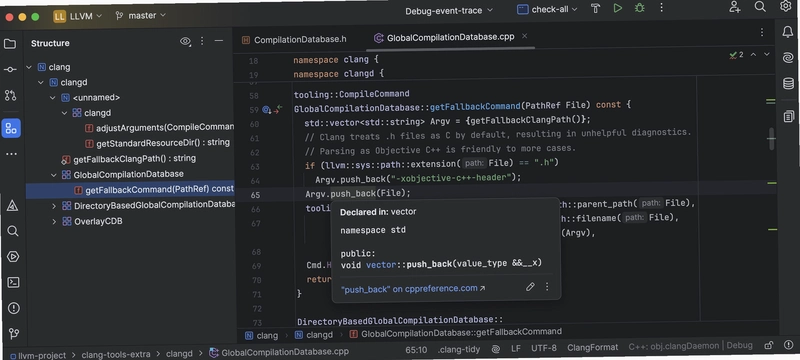Select getFallbackCommand(PathRef) const in Structure

pyautogui.click(x=130, y=190)
